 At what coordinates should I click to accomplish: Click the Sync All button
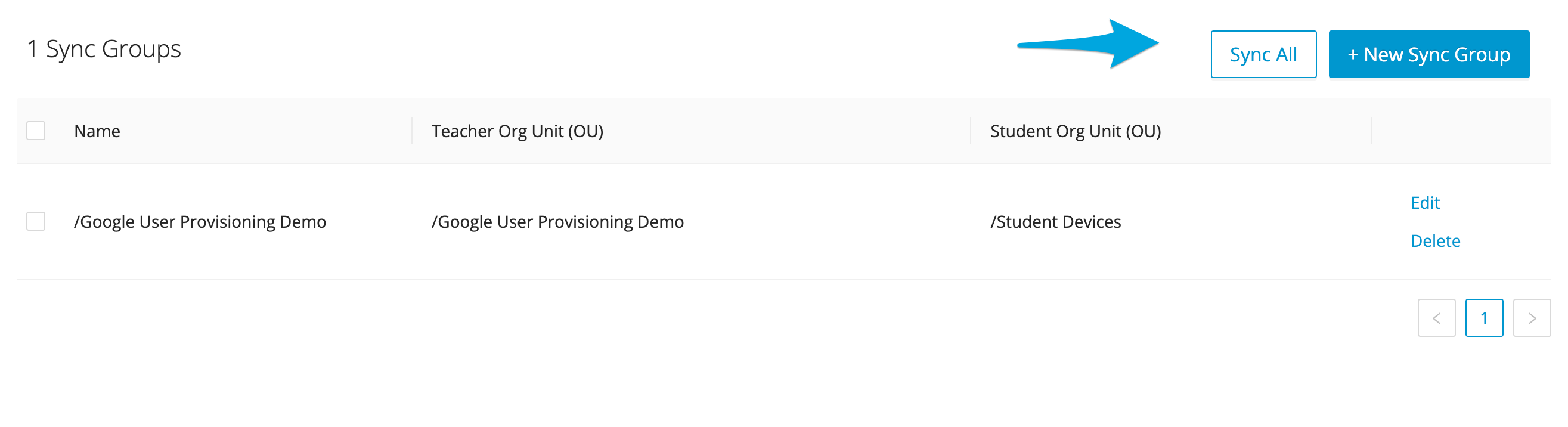1263,54
